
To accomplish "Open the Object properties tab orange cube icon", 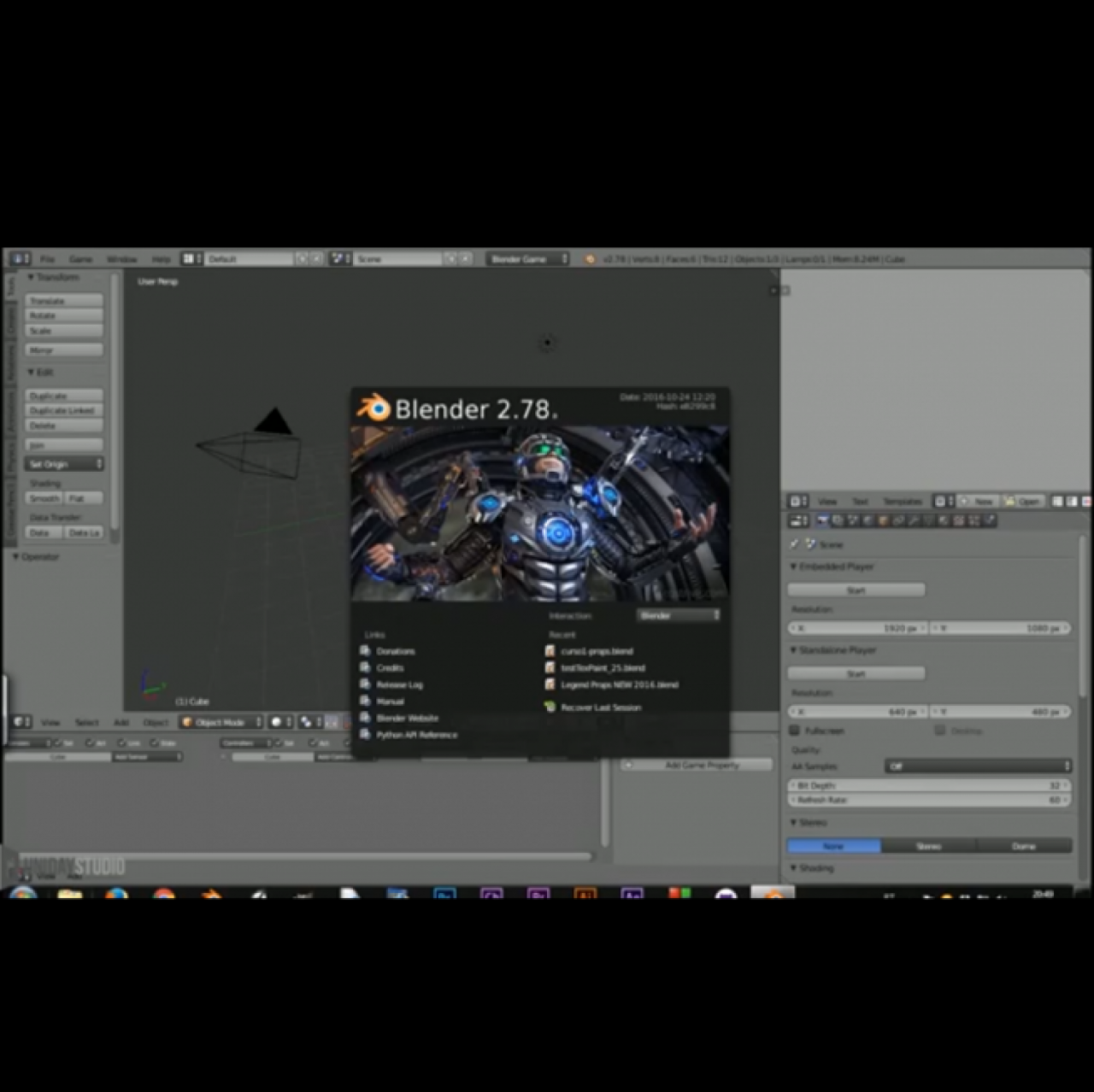I will click(x=884, y=520).
